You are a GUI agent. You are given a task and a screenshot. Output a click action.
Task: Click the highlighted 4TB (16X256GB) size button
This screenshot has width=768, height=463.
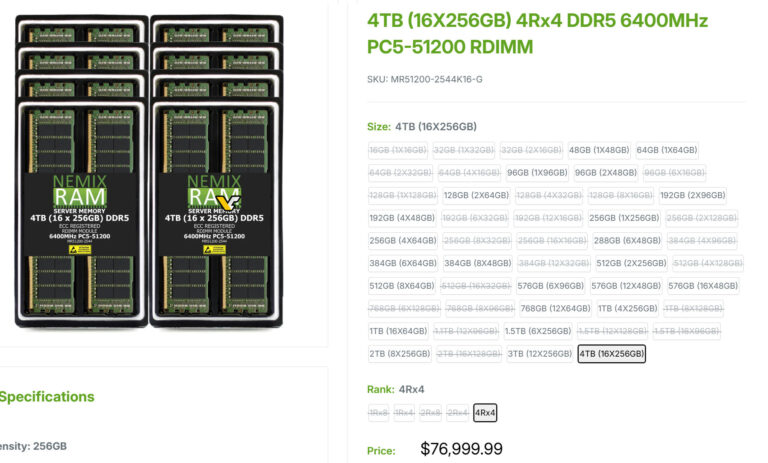coord(612,353)
